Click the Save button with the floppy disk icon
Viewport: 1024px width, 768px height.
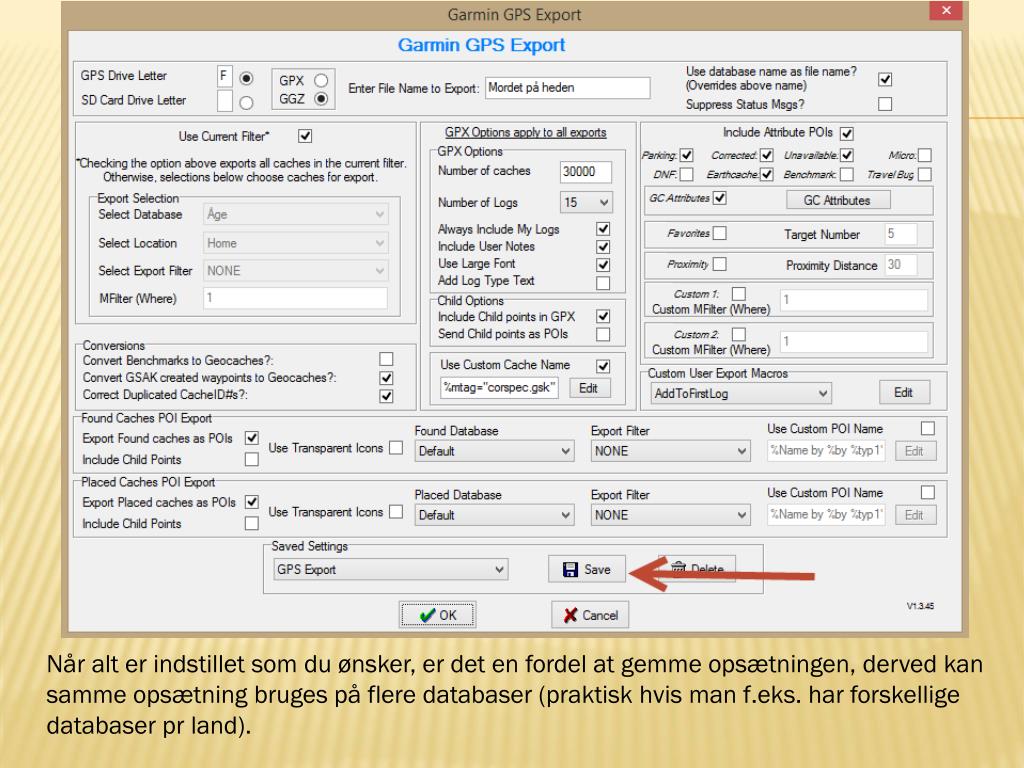586,569
